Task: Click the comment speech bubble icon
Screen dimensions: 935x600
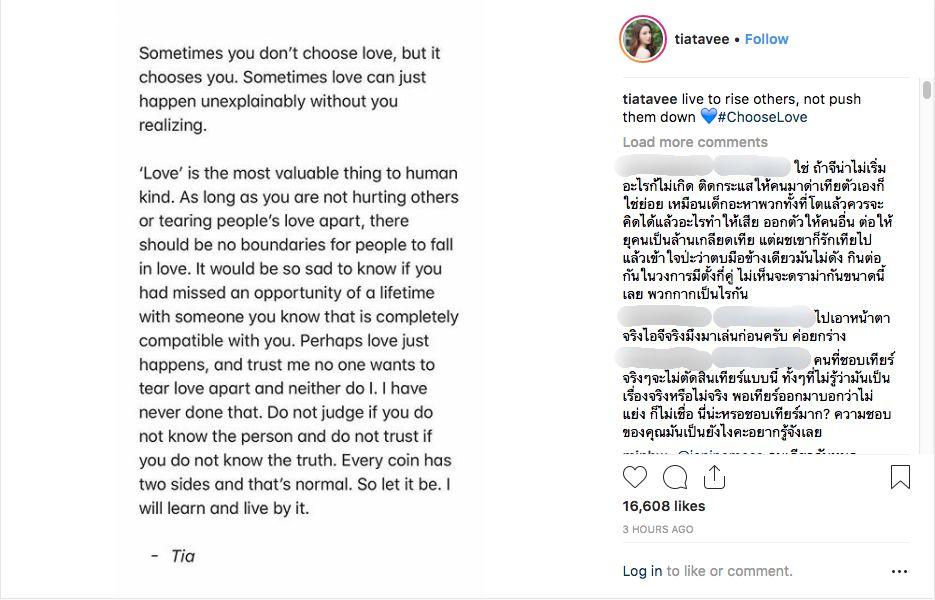Action: pyautogui.click(x=675, y=477)
